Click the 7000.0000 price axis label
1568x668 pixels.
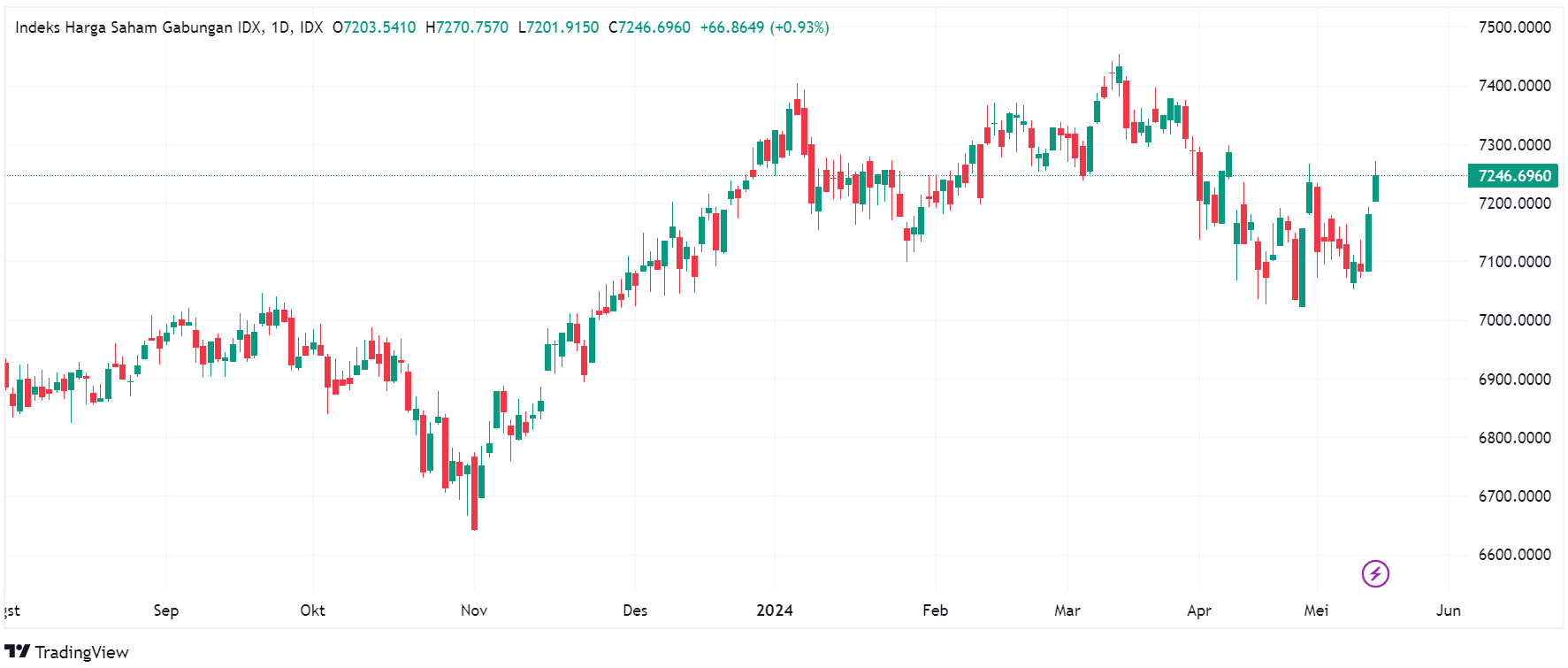[1514, 320]
